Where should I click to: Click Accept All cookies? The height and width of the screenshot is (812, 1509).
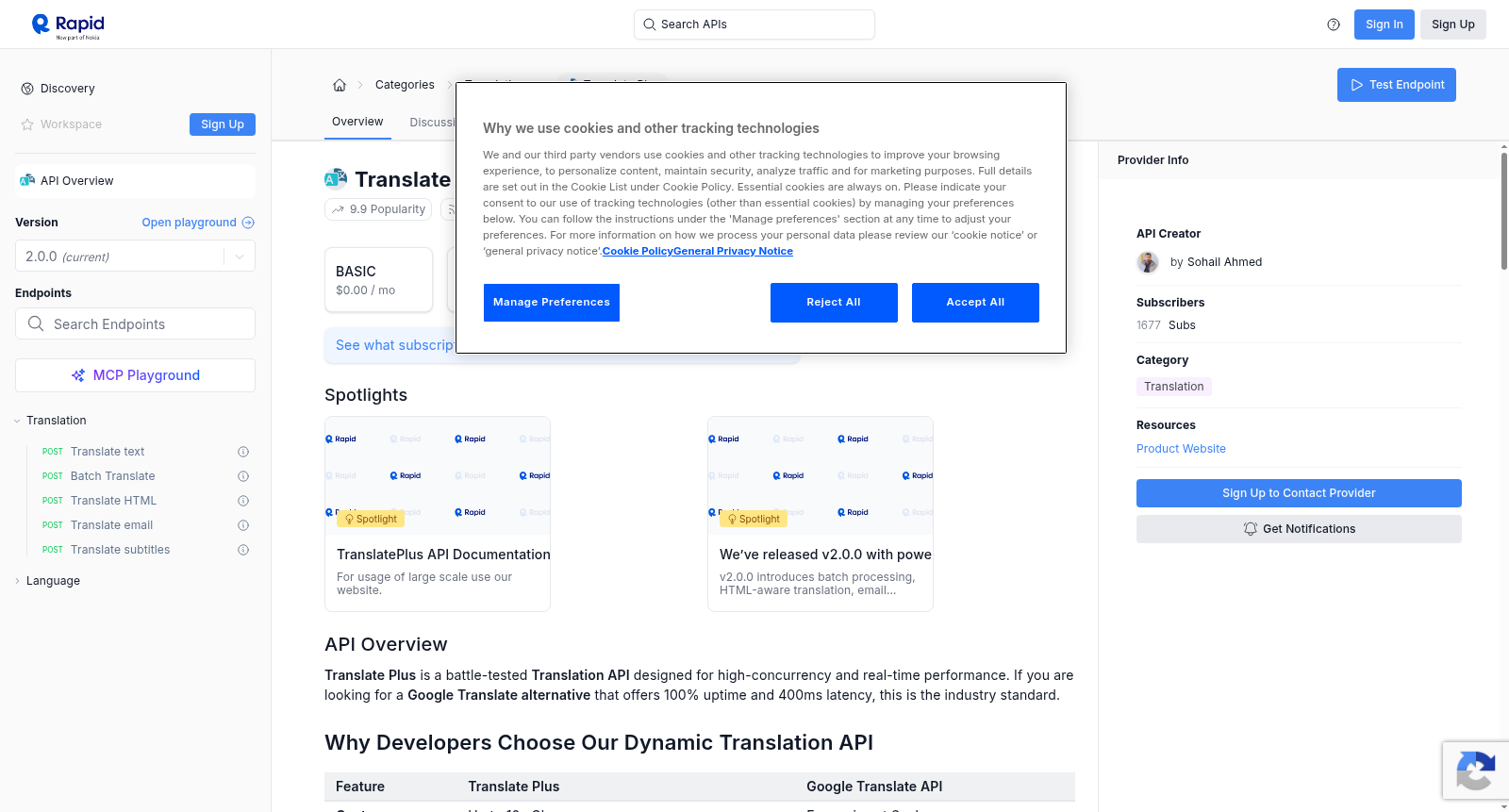click(975, 303)
